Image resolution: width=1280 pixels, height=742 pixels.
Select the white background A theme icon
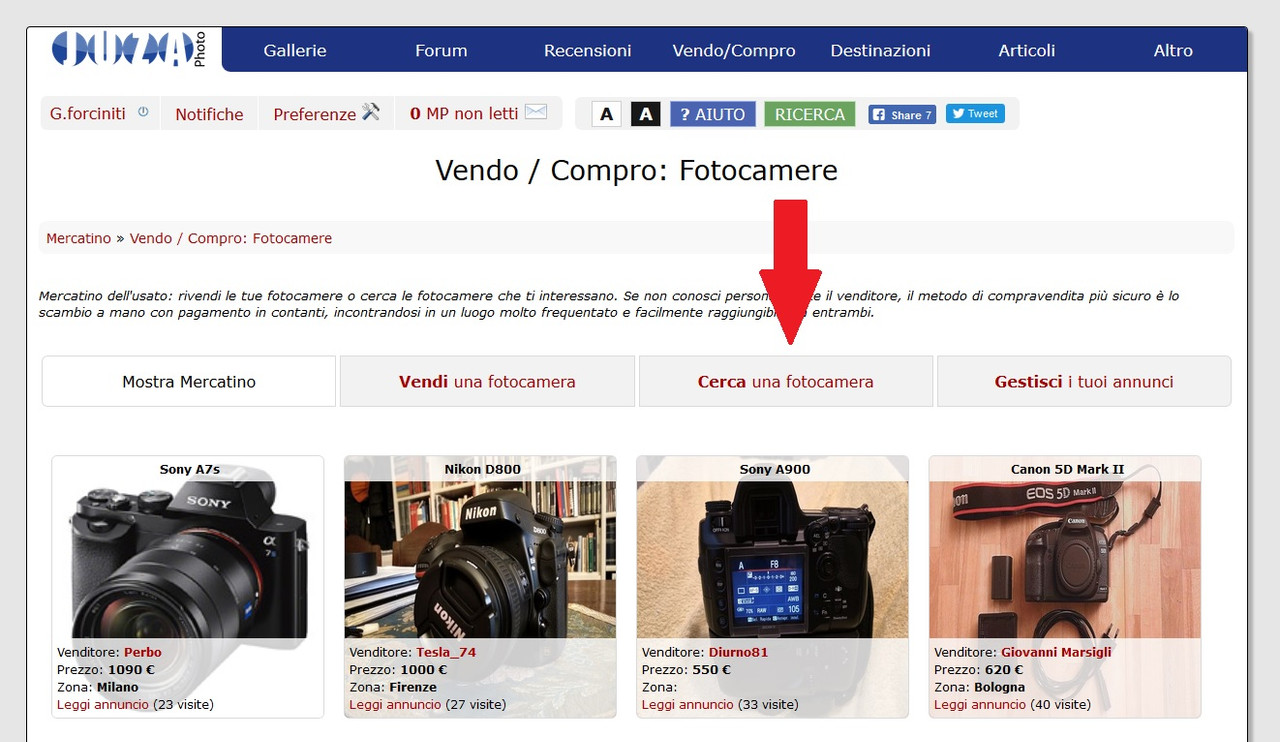click(x=606, y=114)
